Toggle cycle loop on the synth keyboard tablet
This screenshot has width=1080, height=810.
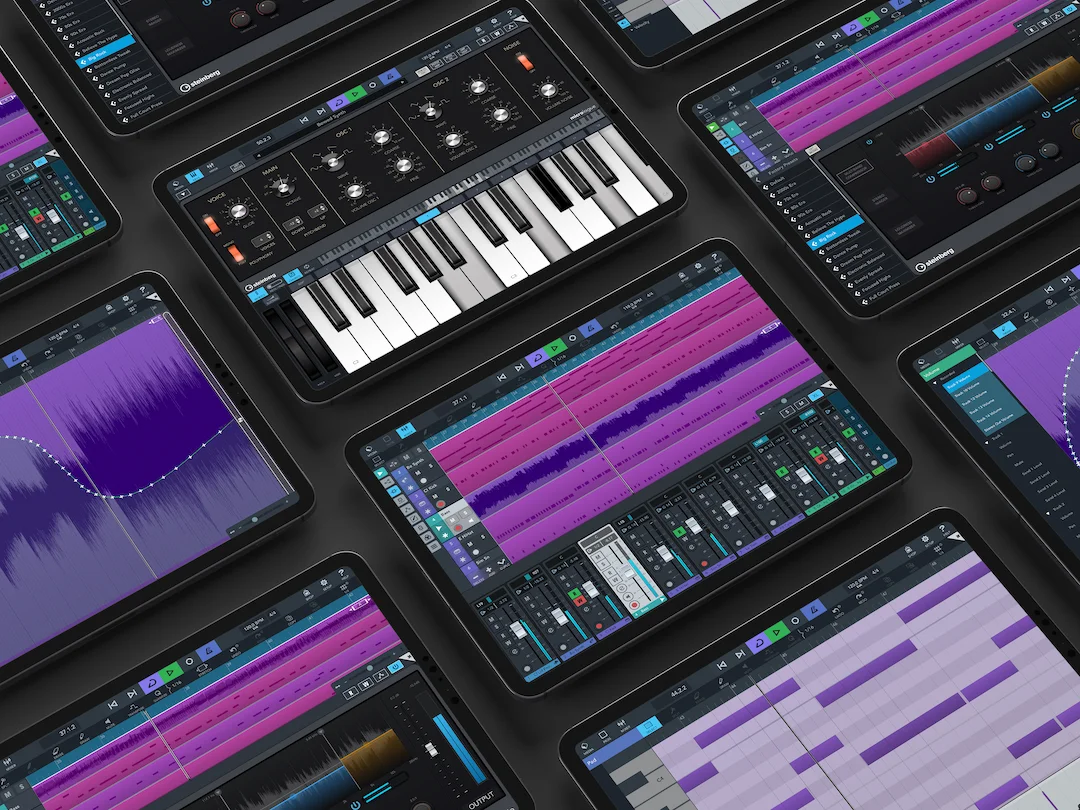coord(338,103)
